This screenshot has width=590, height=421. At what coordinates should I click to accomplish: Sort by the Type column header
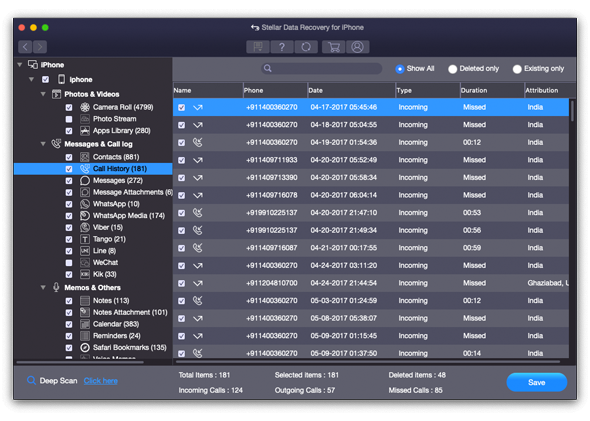coord(428,90)
